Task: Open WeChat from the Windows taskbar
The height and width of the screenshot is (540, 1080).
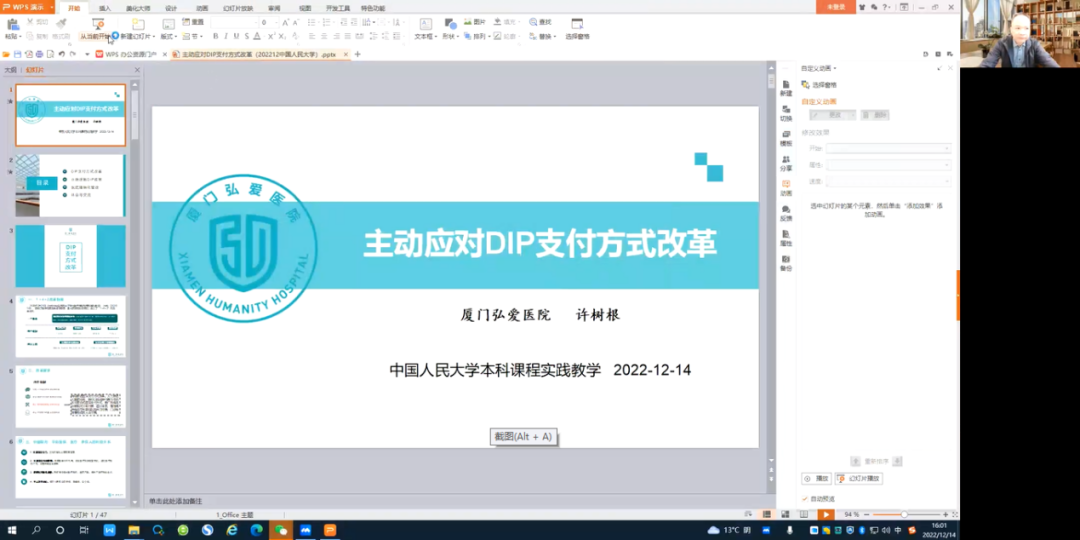Action: pyautogui.click(x=280, y=530)
